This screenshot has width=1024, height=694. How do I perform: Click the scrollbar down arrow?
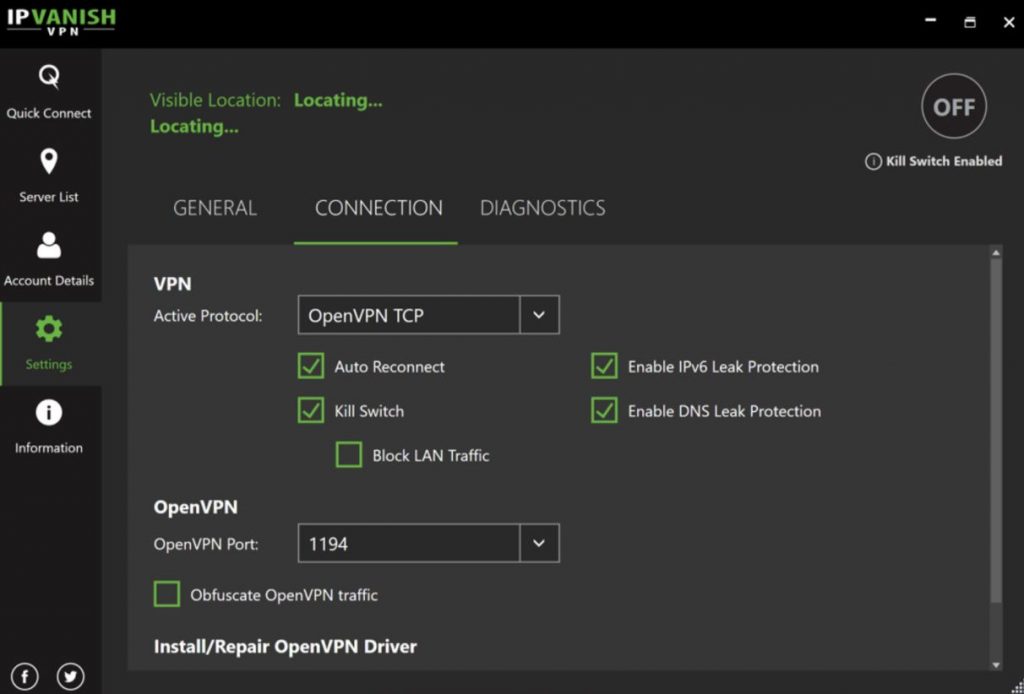[x=996, y=665]
